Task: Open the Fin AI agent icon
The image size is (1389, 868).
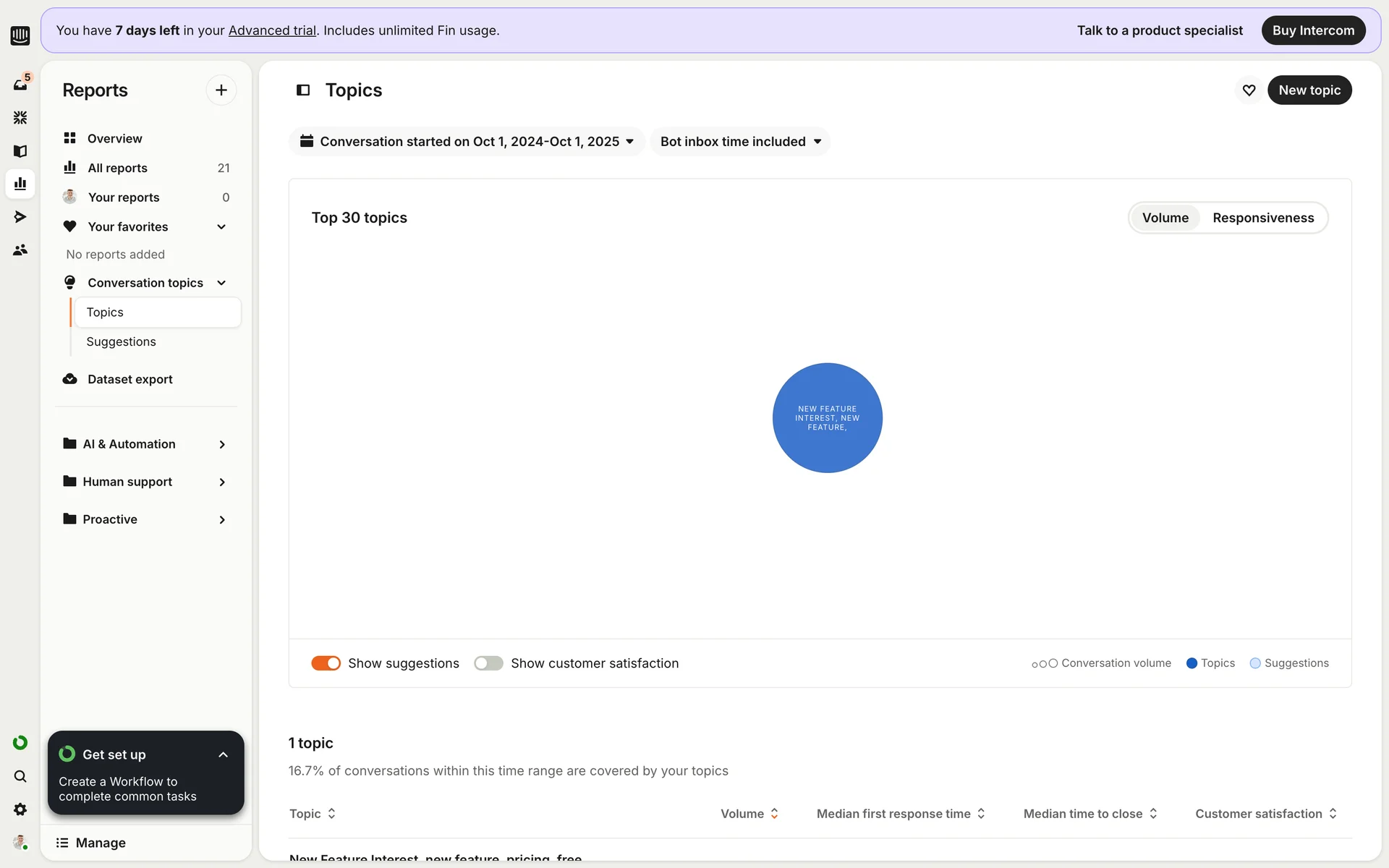Action: [20, 117]
